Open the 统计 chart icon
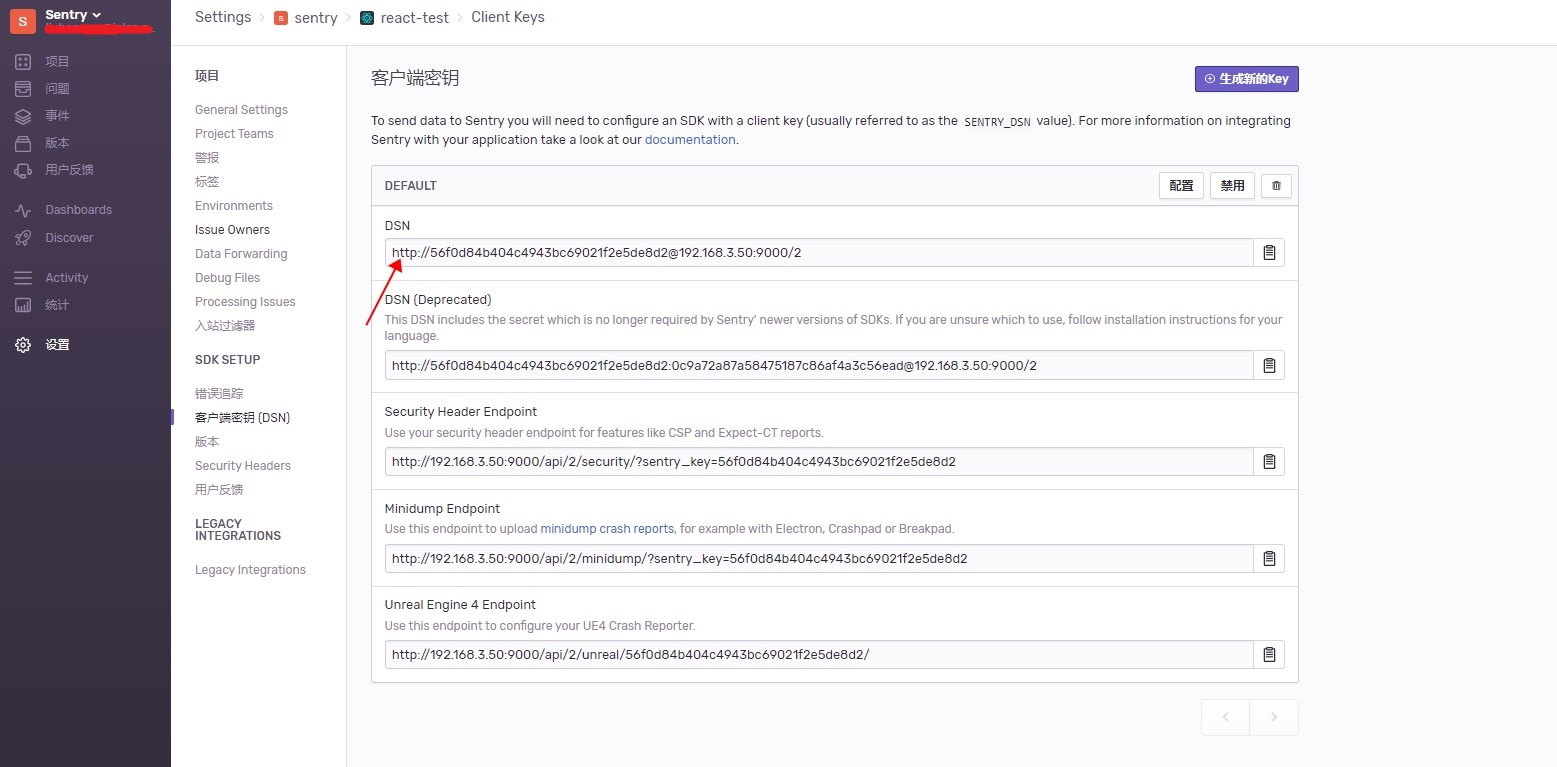Screen dimensions: 1557x767 (x=23, y=305)
